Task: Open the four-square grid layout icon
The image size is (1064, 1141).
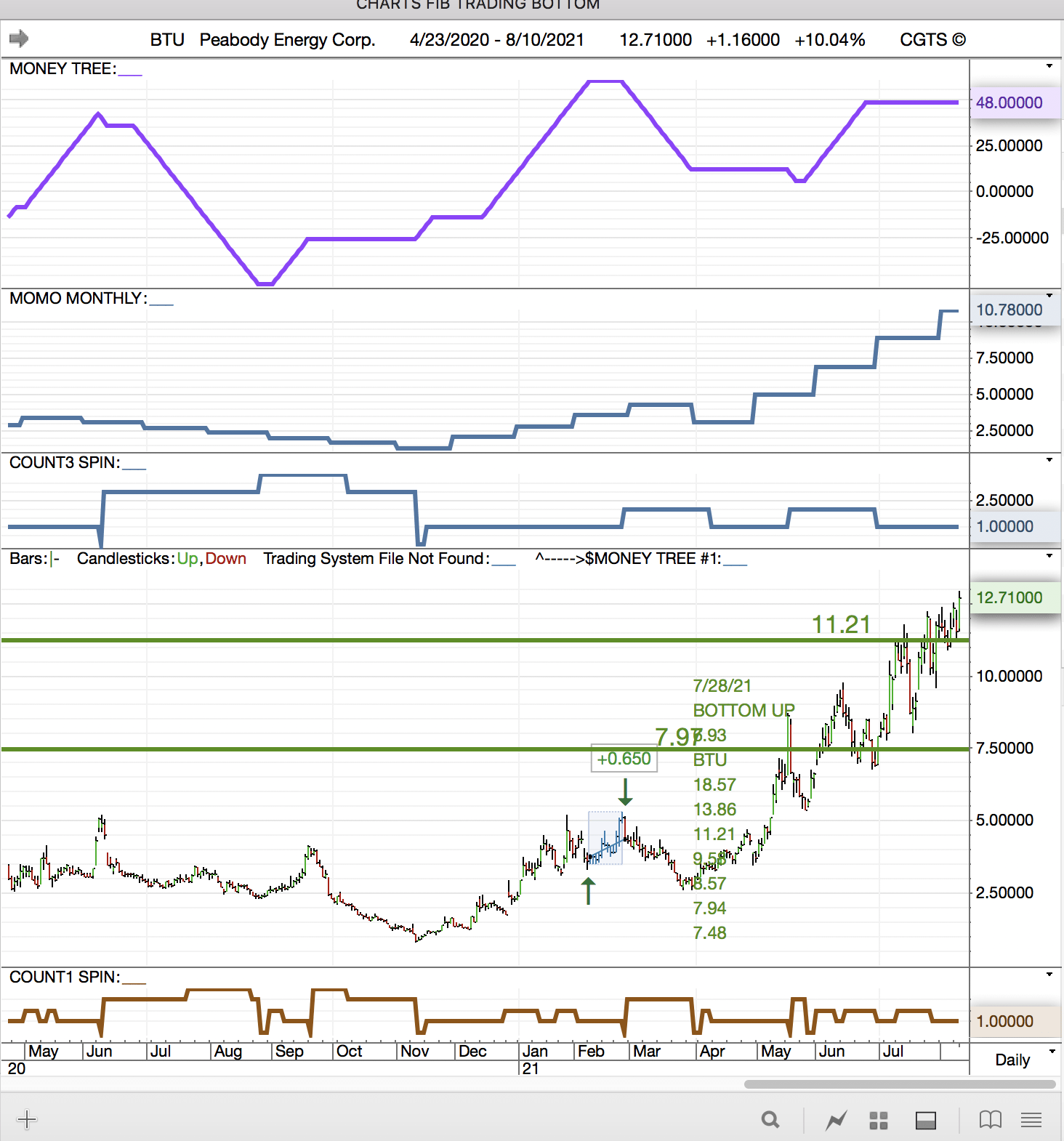Action: click(879, 1121)
